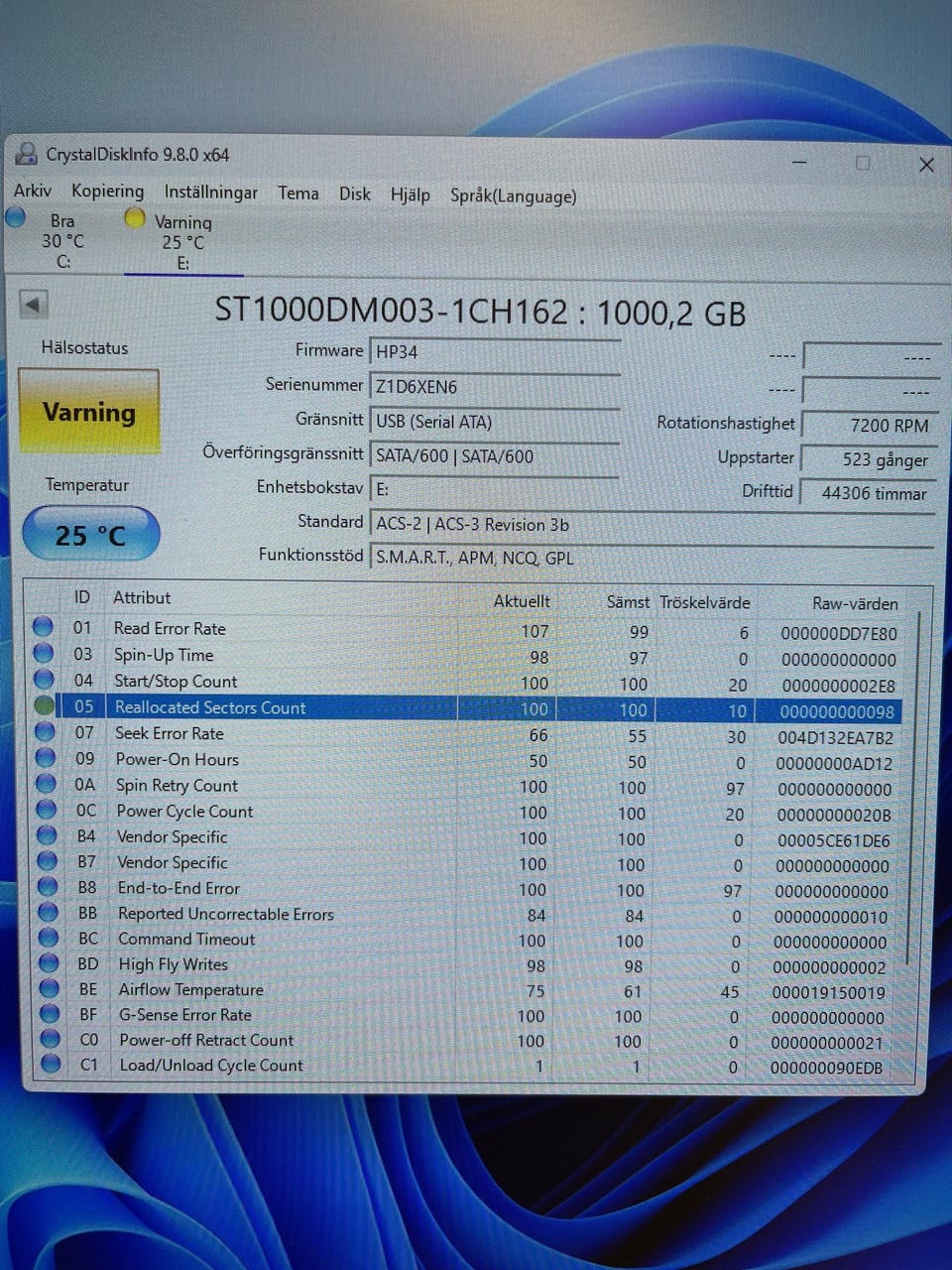This screenshot has width=952, height=1270.
Task: Click status icon for Airflow Temperature
Action: [x=50, y=988]
